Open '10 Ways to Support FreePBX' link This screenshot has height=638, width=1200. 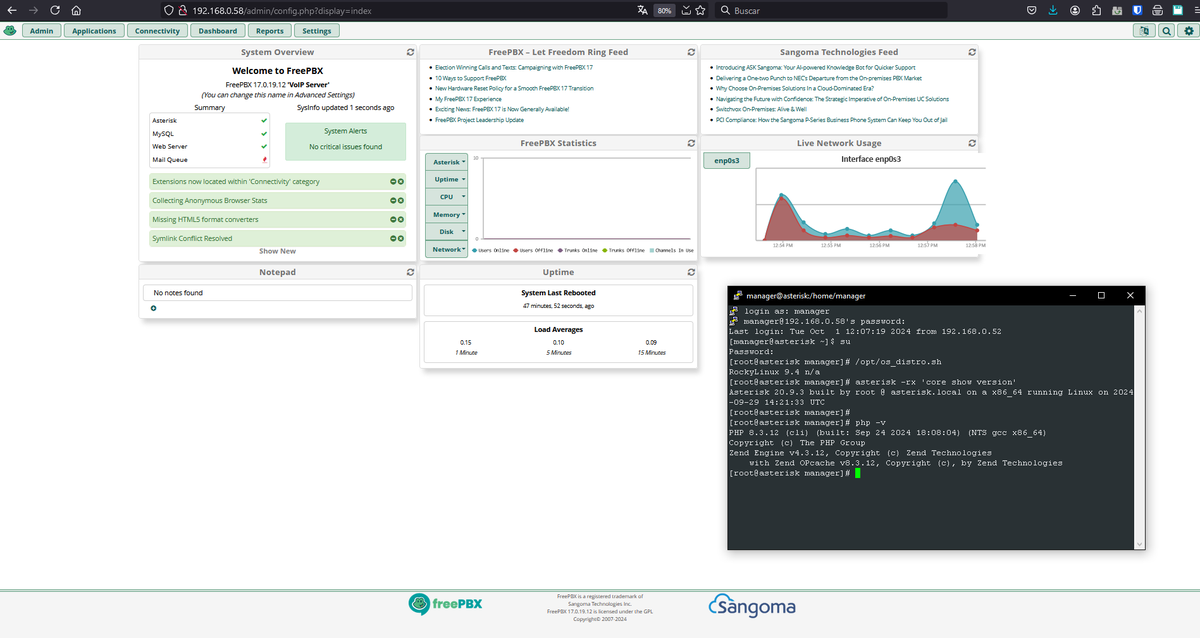(x=470, y=78)
